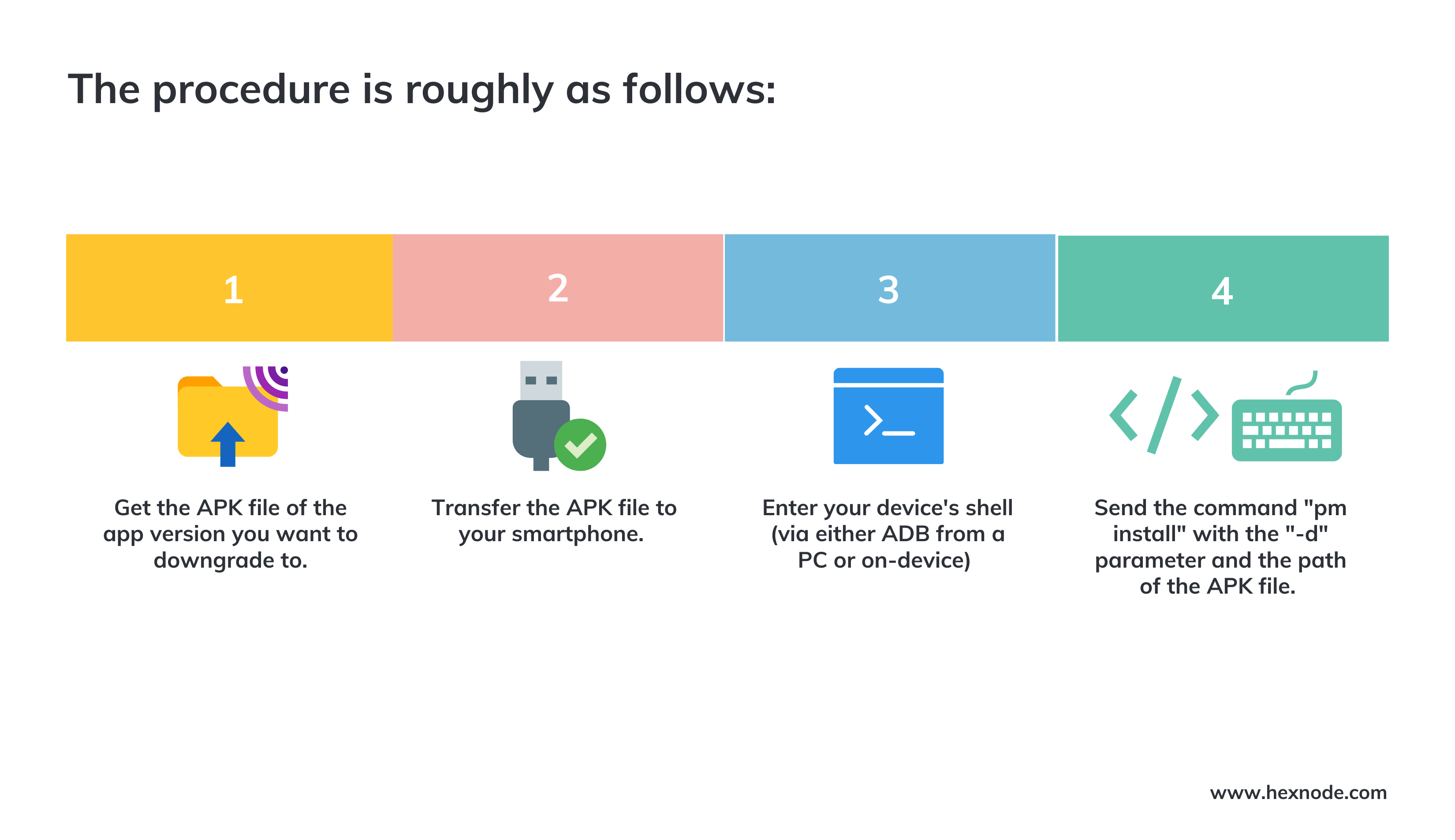Select the pink step 2 block
Screen dimensions: 1455x840
(x=557, y=287)
